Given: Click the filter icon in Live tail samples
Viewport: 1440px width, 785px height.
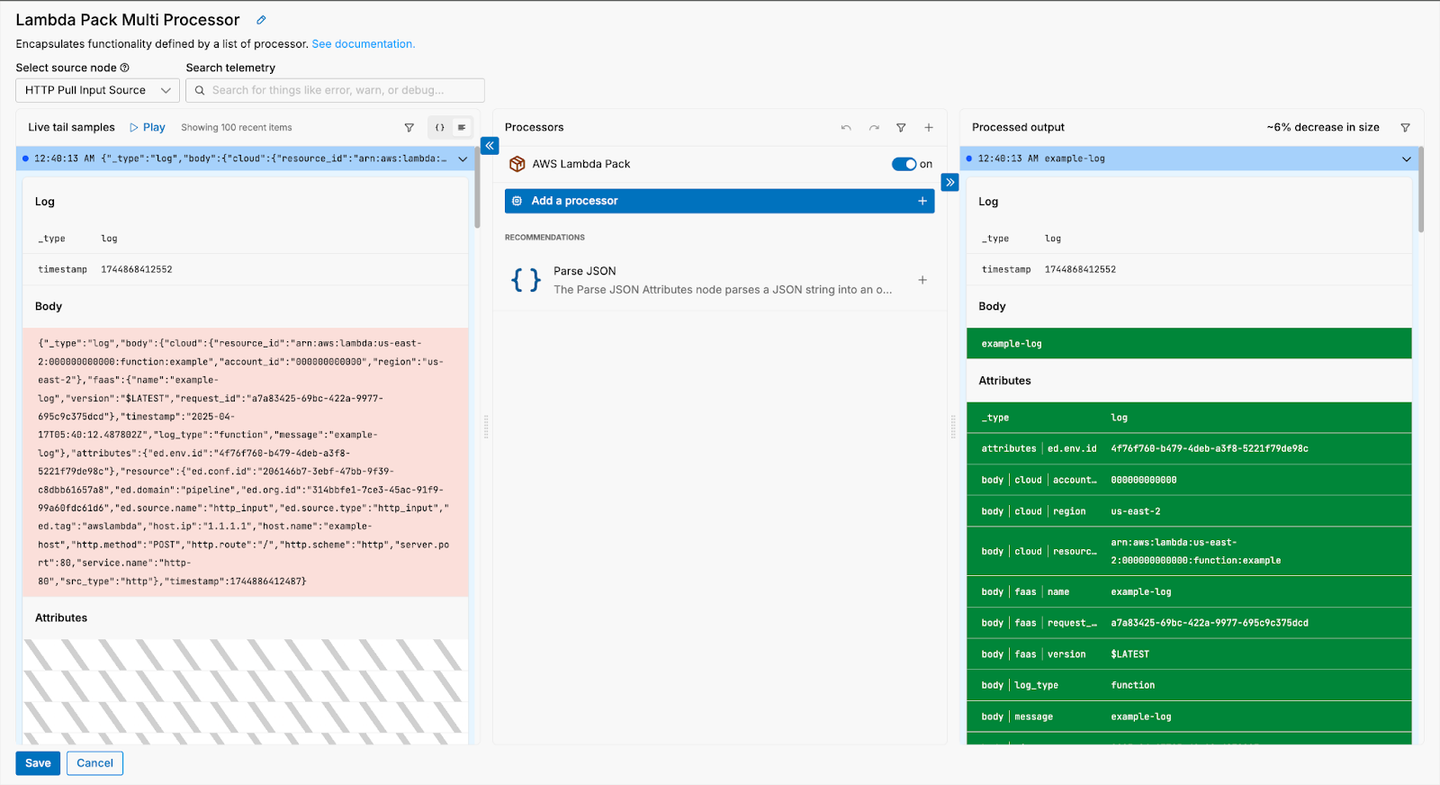Looking at the screenshot, I should click(409, 128).
